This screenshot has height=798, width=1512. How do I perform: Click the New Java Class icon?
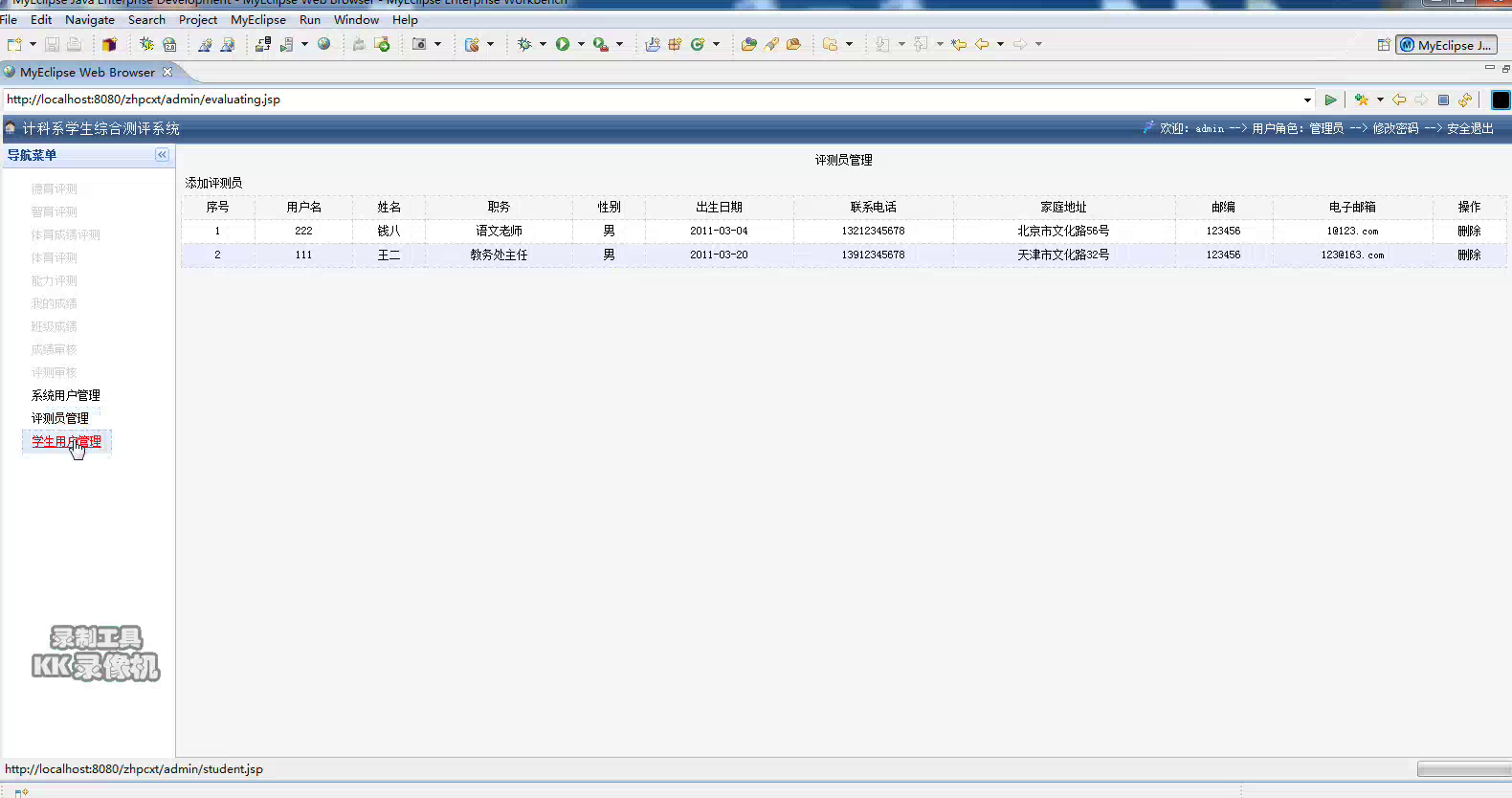[x=698, y=44]
